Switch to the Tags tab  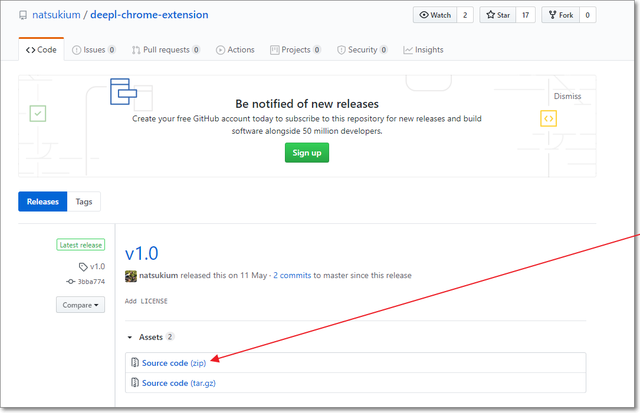pos(84,201)
